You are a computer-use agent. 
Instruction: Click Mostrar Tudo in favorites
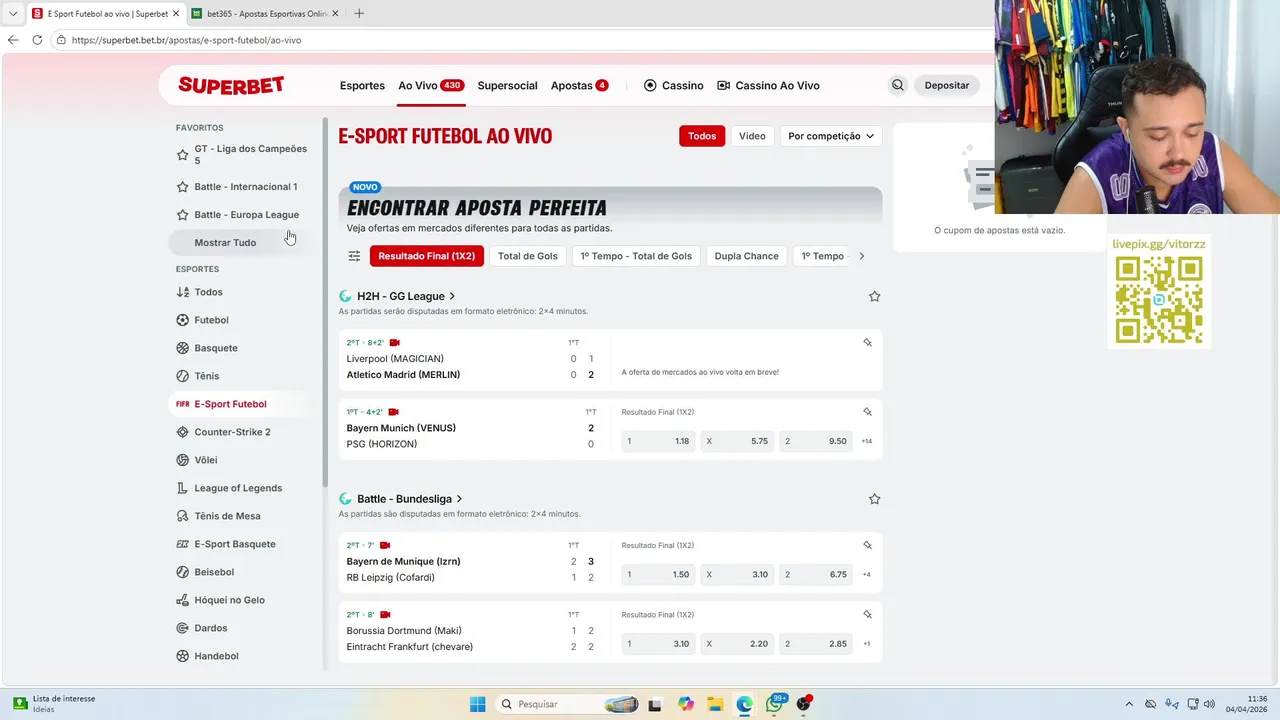tap(225, 243)
